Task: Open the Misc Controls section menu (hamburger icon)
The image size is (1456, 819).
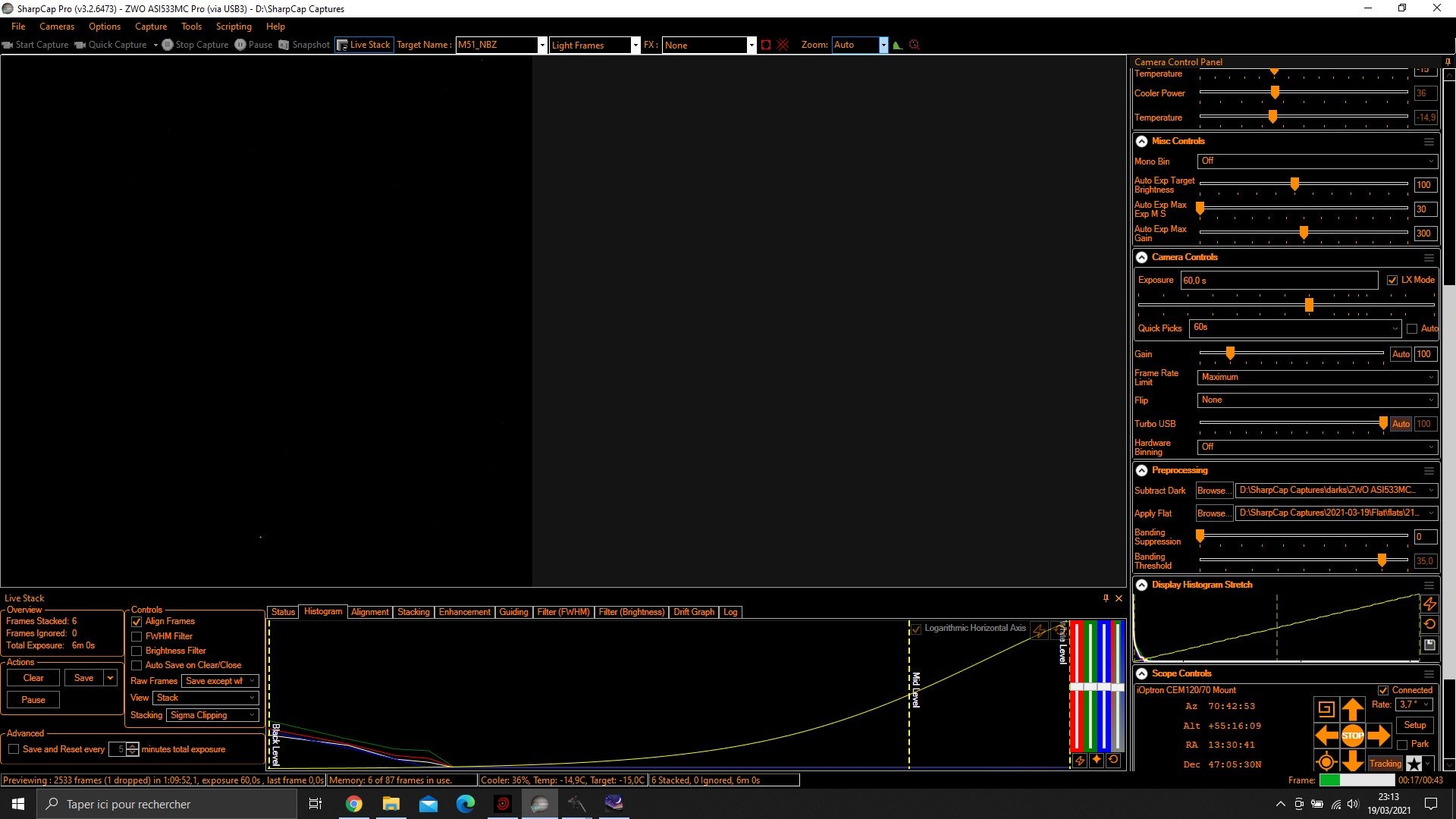Action: [1429, 142]
